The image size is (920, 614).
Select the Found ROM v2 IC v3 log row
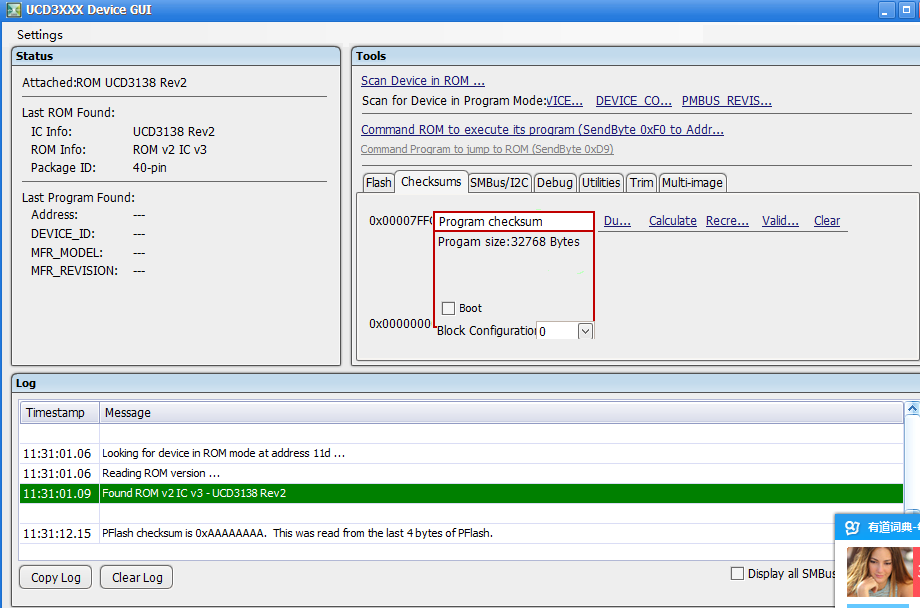coord(461,494)
